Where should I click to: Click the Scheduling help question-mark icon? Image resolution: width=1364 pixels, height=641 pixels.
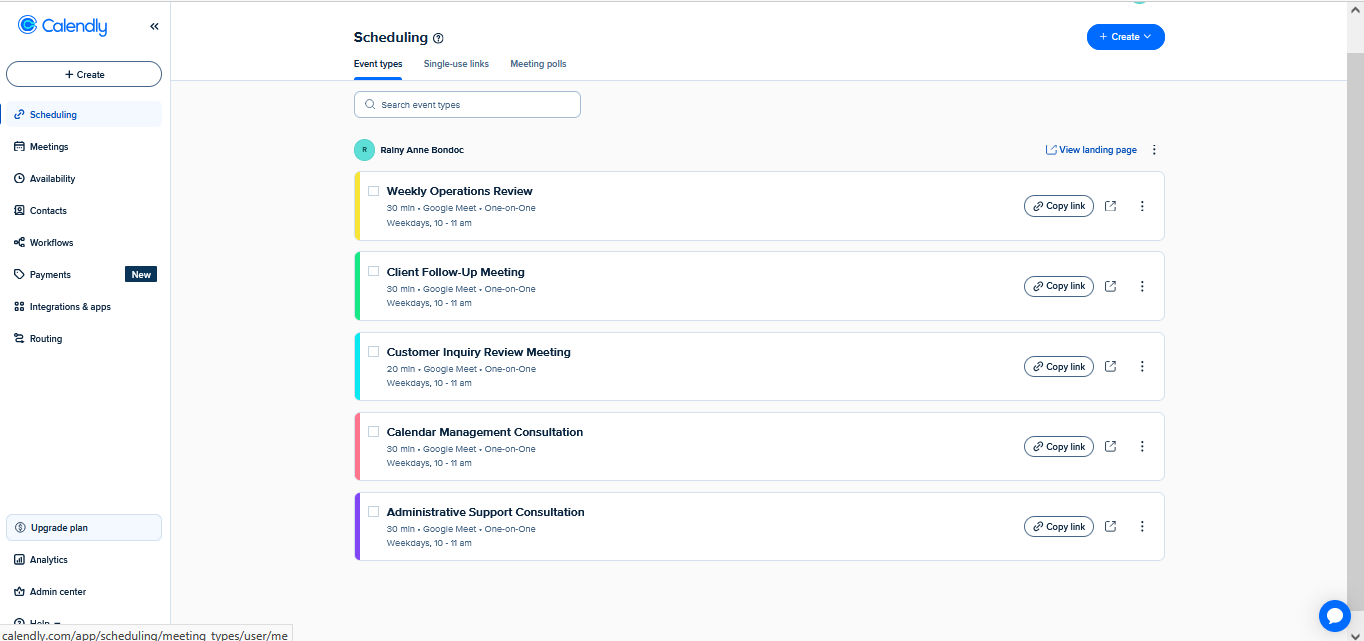click(x=438, y=38)
